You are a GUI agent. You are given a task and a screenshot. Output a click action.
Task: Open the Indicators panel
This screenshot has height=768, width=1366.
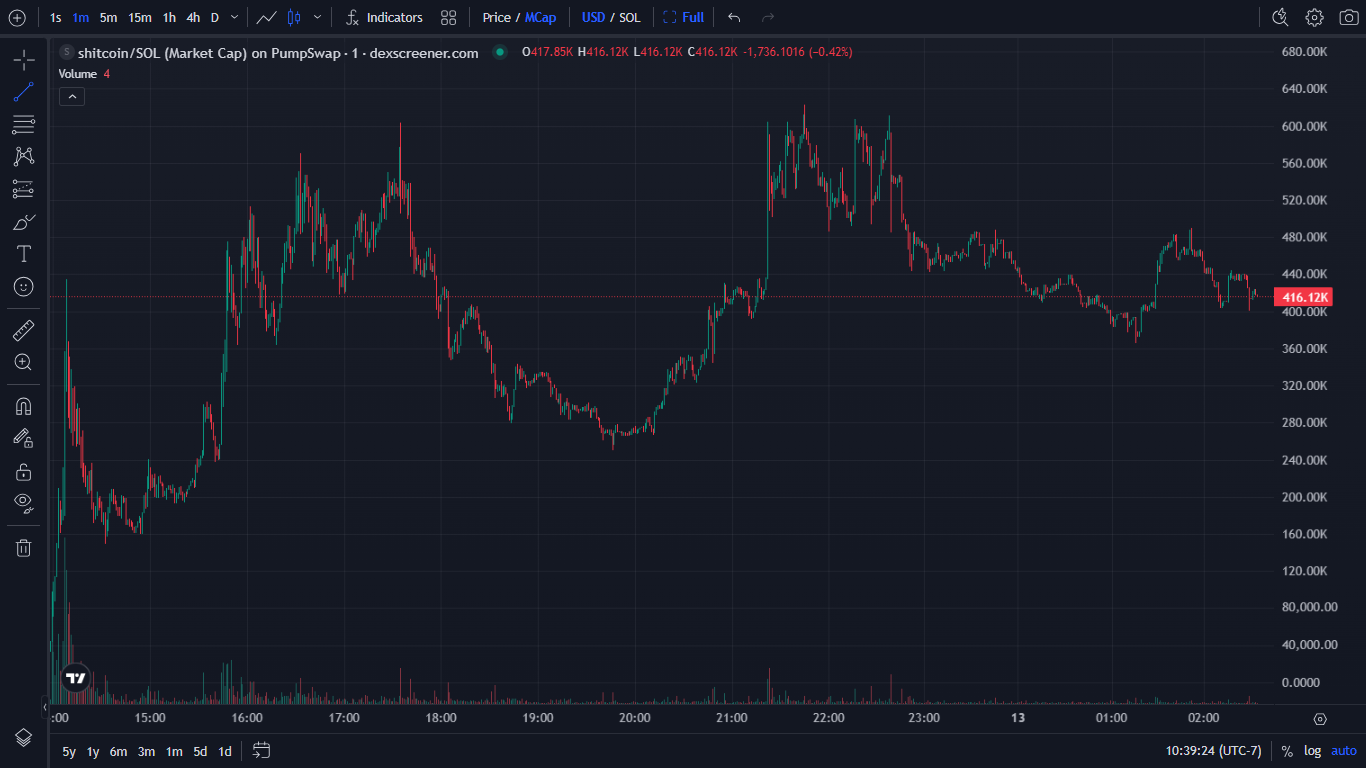(x=384, y=17)
